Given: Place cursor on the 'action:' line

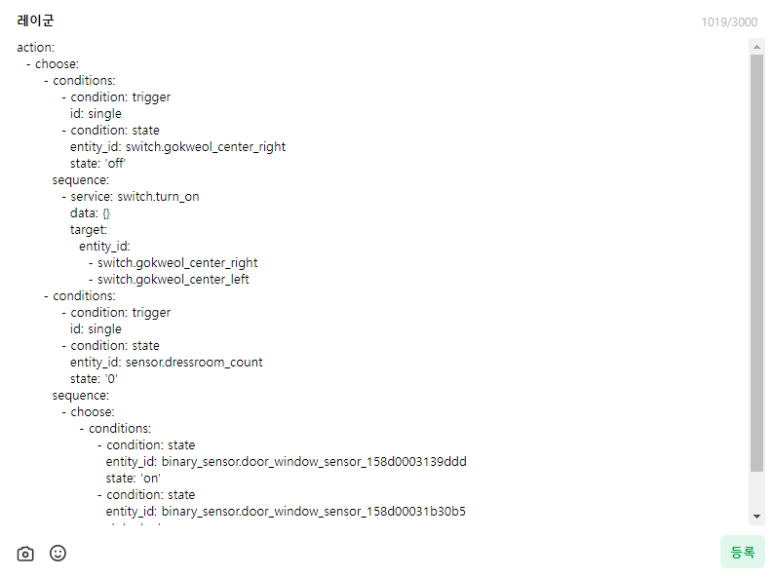Looking at the screenshot, I should [x=35, y=47].
